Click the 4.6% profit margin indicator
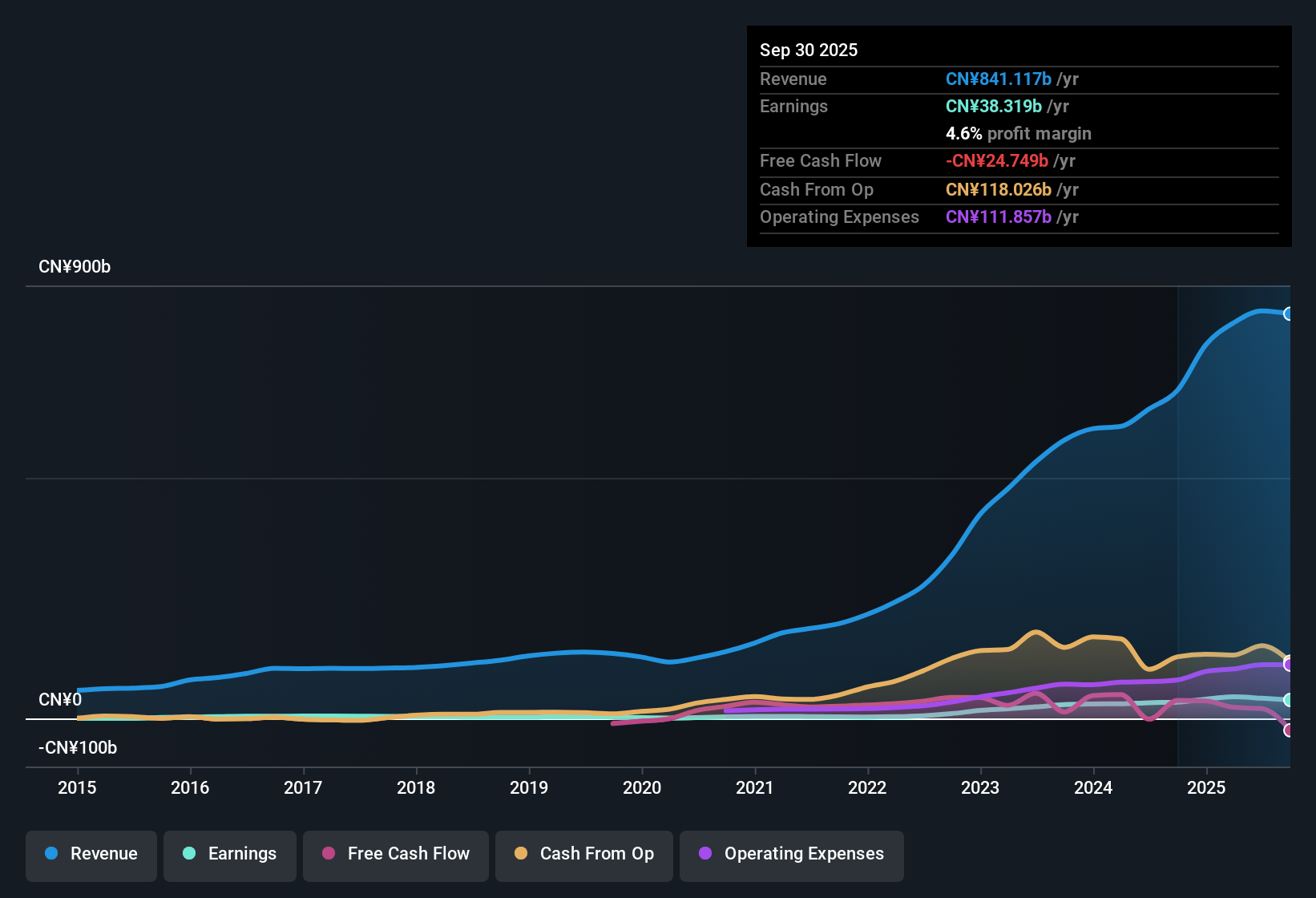The image size is (1316, 898). pos(1018,133)
